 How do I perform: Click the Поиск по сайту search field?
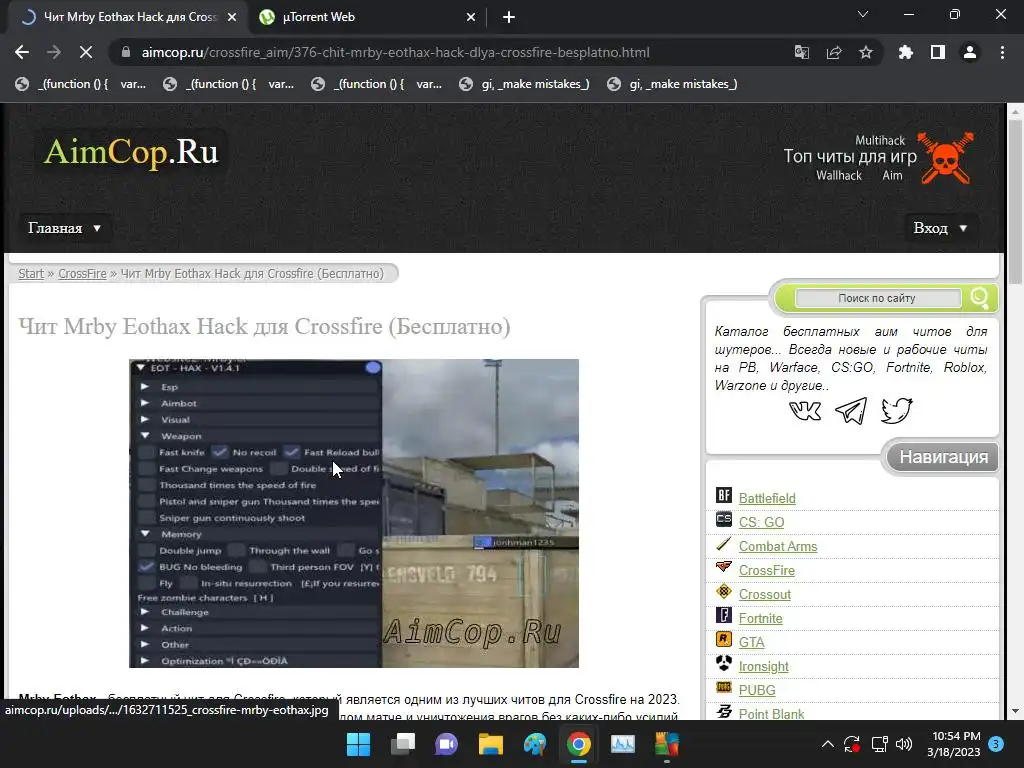[x=877, y=298]
